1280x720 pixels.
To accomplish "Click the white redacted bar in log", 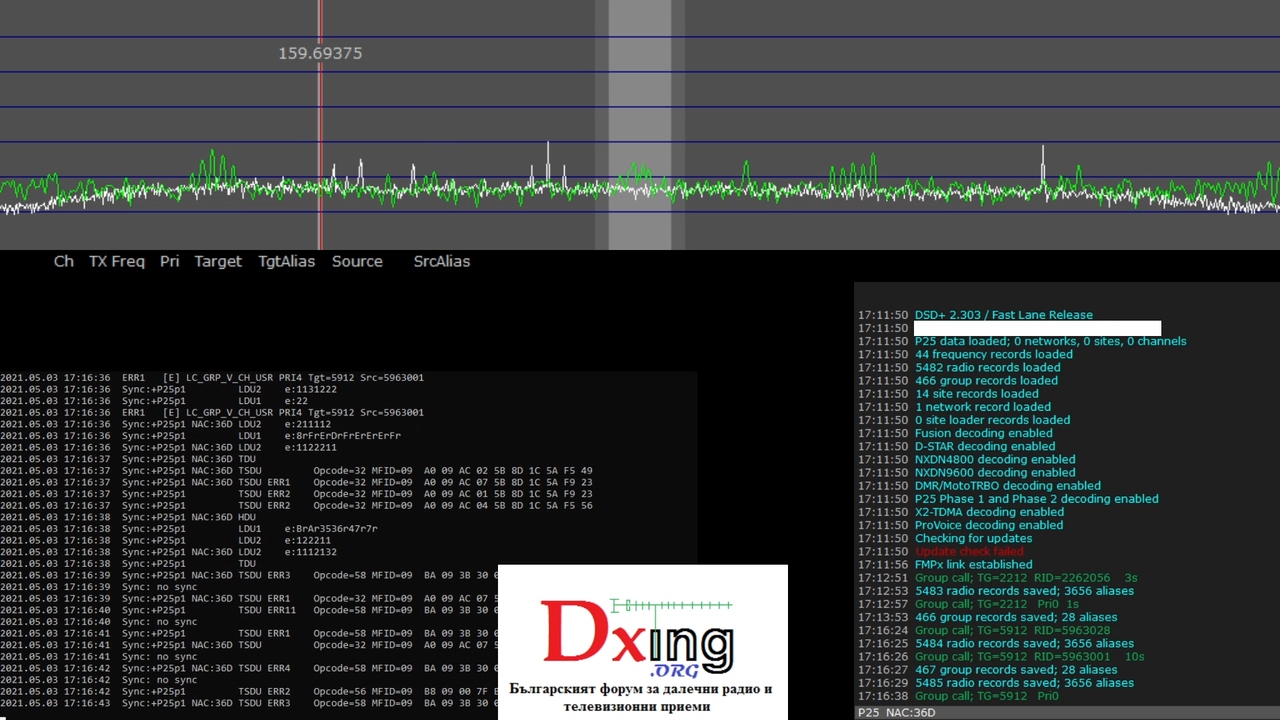I will click(1038, 328).
